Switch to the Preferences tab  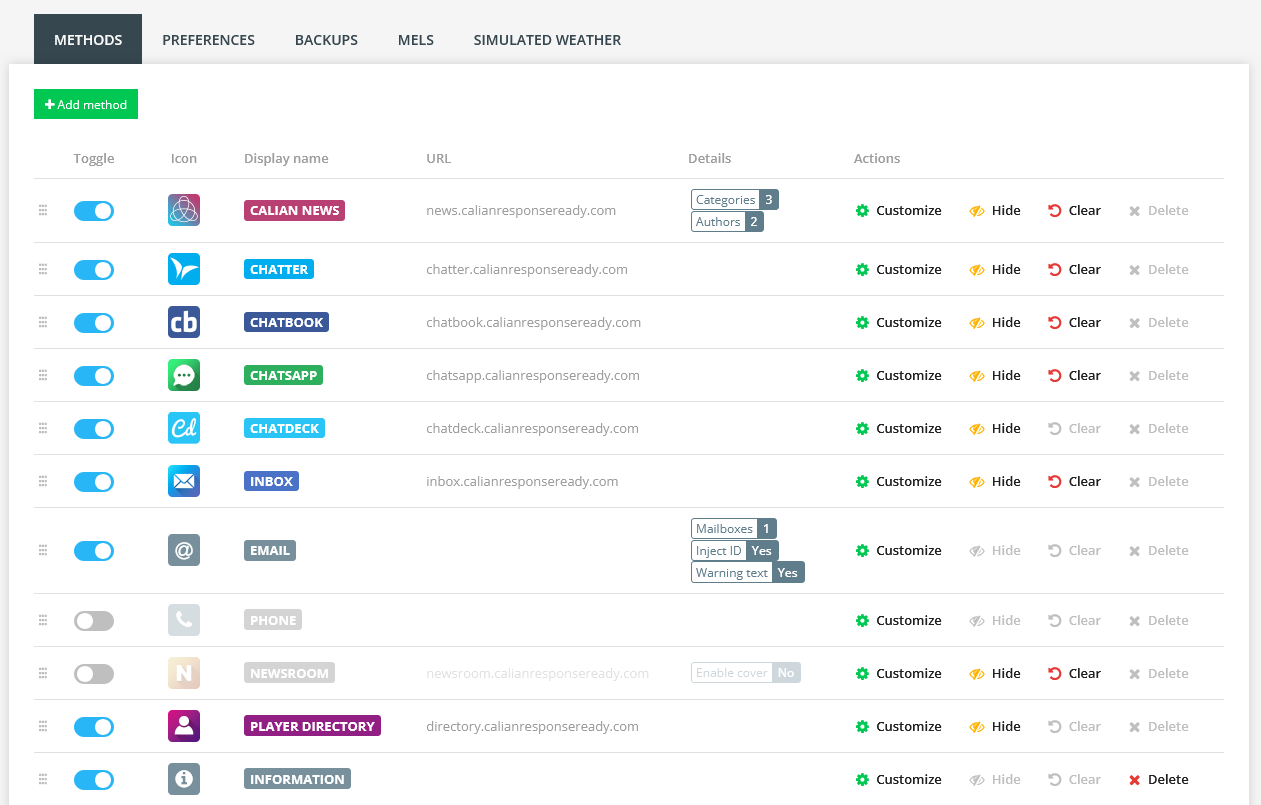tap(208, 40)
